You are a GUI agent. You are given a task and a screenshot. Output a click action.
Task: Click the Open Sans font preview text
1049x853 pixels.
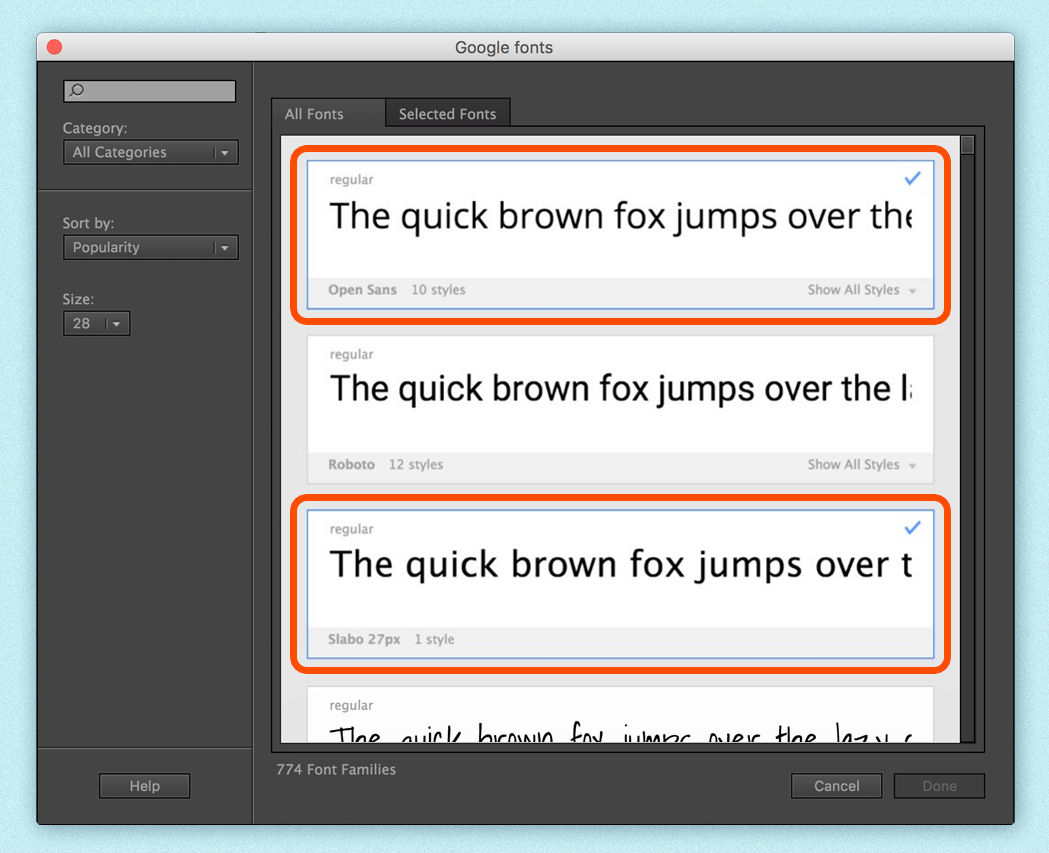tap(620, 216)
